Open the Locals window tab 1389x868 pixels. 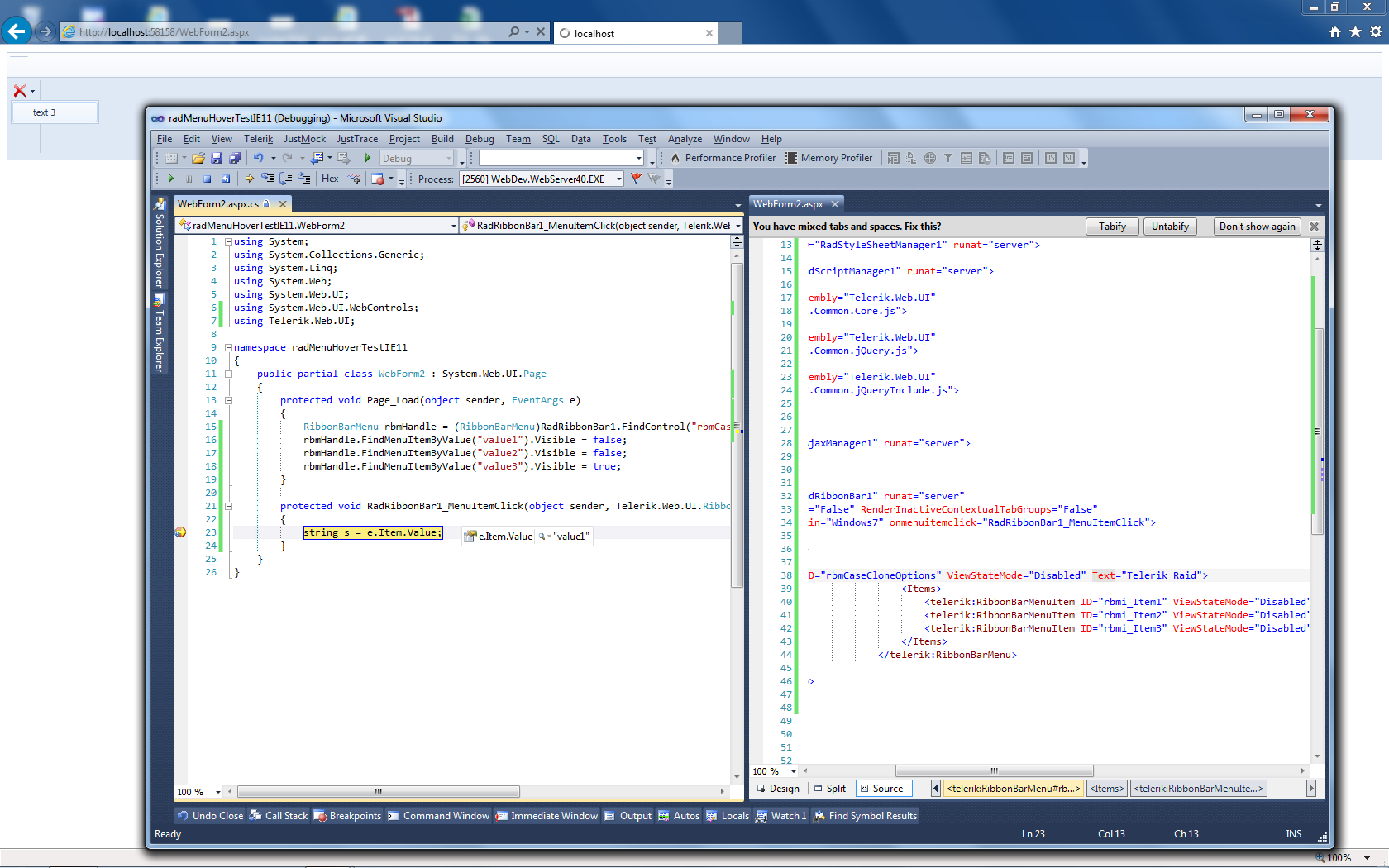click(x=728, y=816)
